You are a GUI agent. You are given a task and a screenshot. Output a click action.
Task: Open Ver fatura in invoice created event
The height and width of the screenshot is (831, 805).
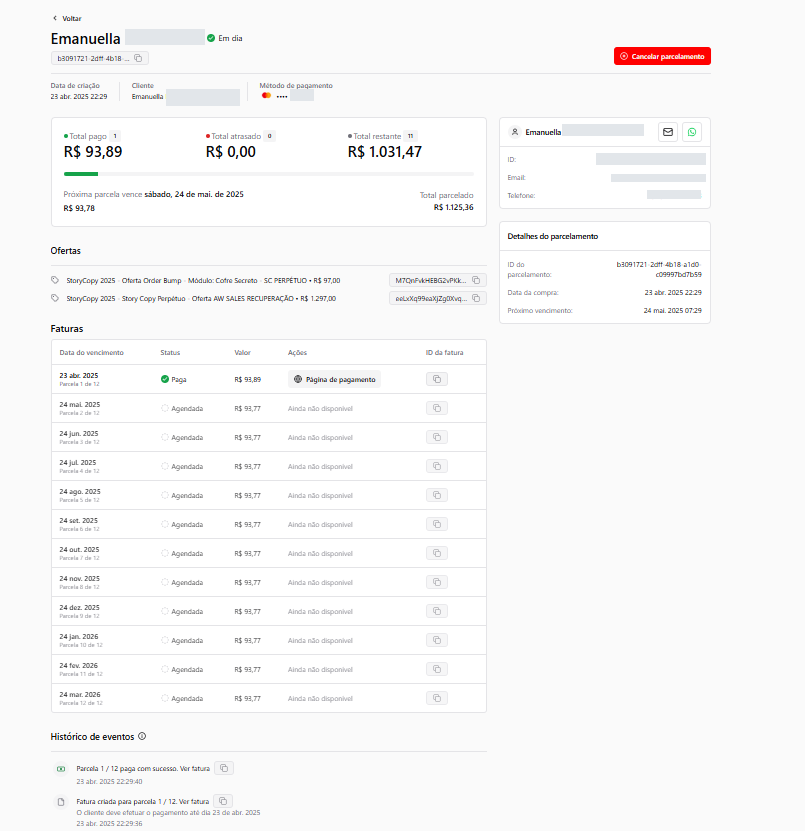(193, 802)
